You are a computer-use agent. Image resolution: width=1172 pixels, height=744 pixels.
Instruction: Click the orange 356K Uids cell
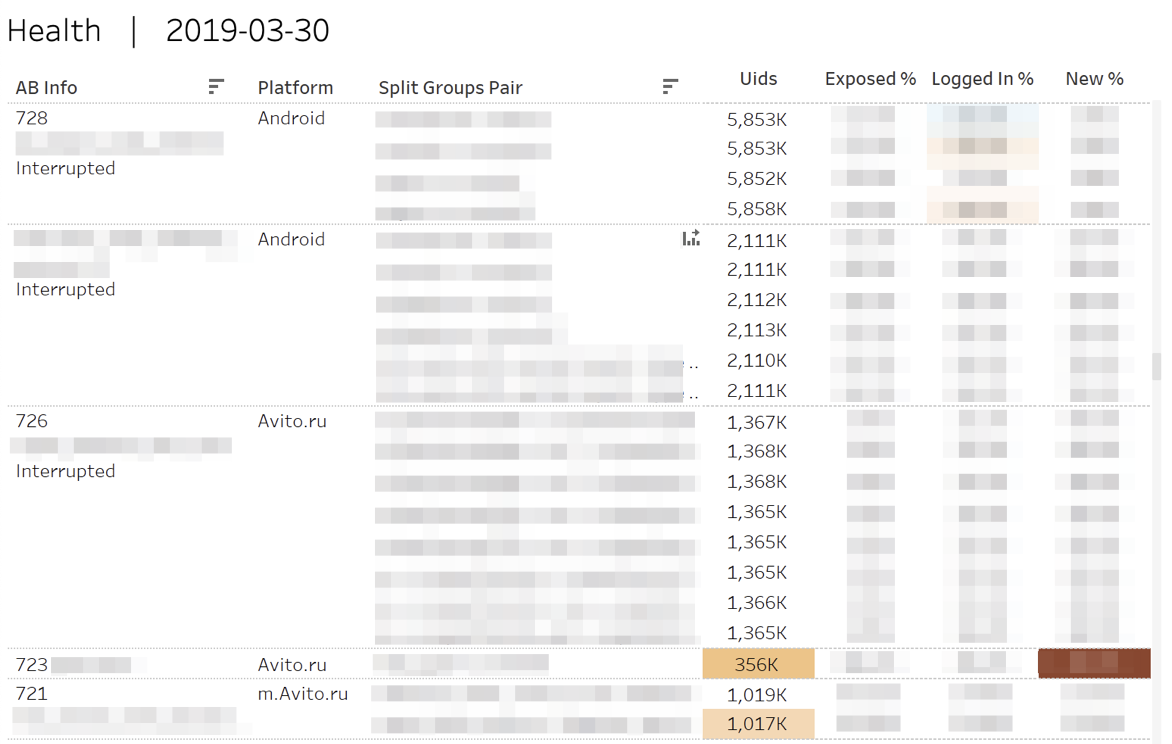pos(758,664)
